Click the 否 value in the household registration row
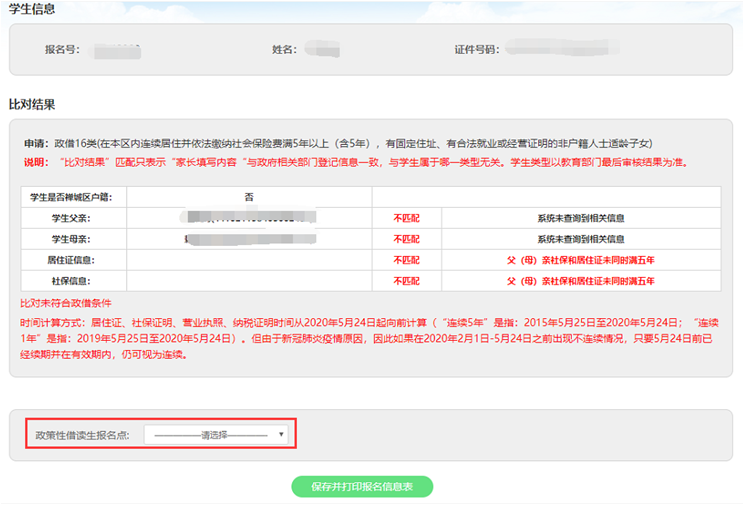 click(249, 197)
